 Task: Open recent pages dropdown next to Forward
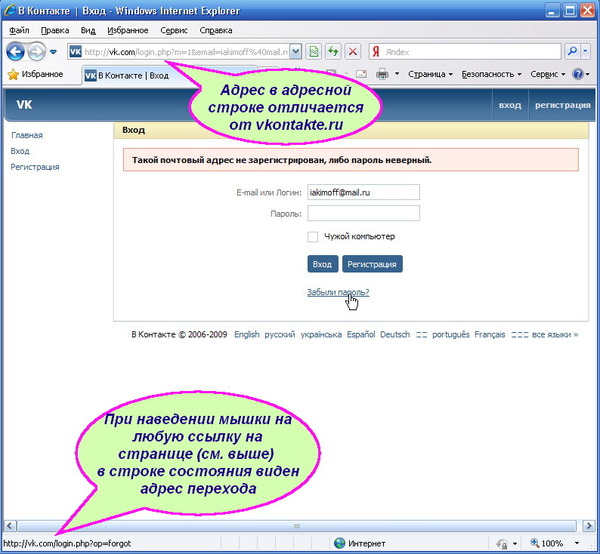(x=53, y=52)
